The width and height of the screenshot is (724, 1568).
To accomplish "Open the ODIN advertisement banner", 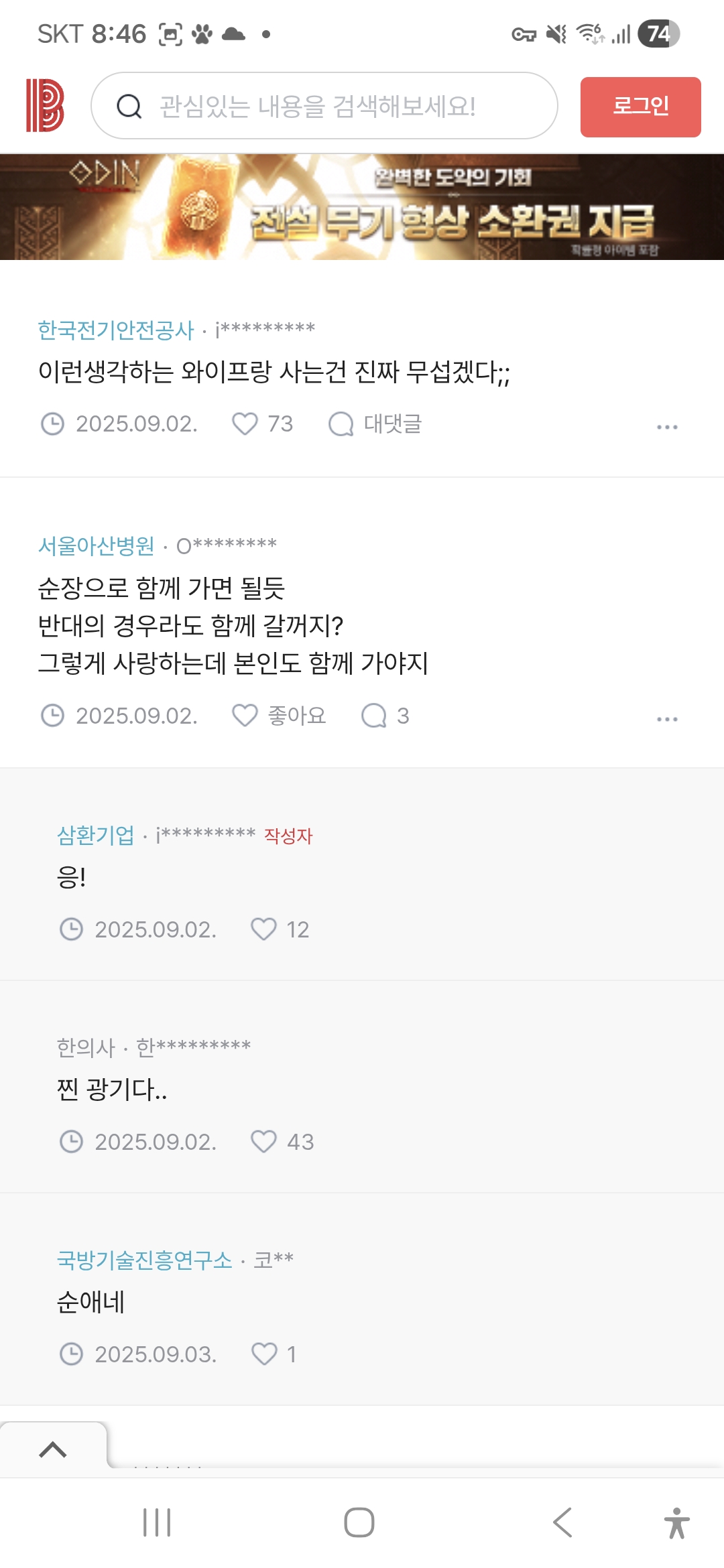I will click(x=362, y=207).
